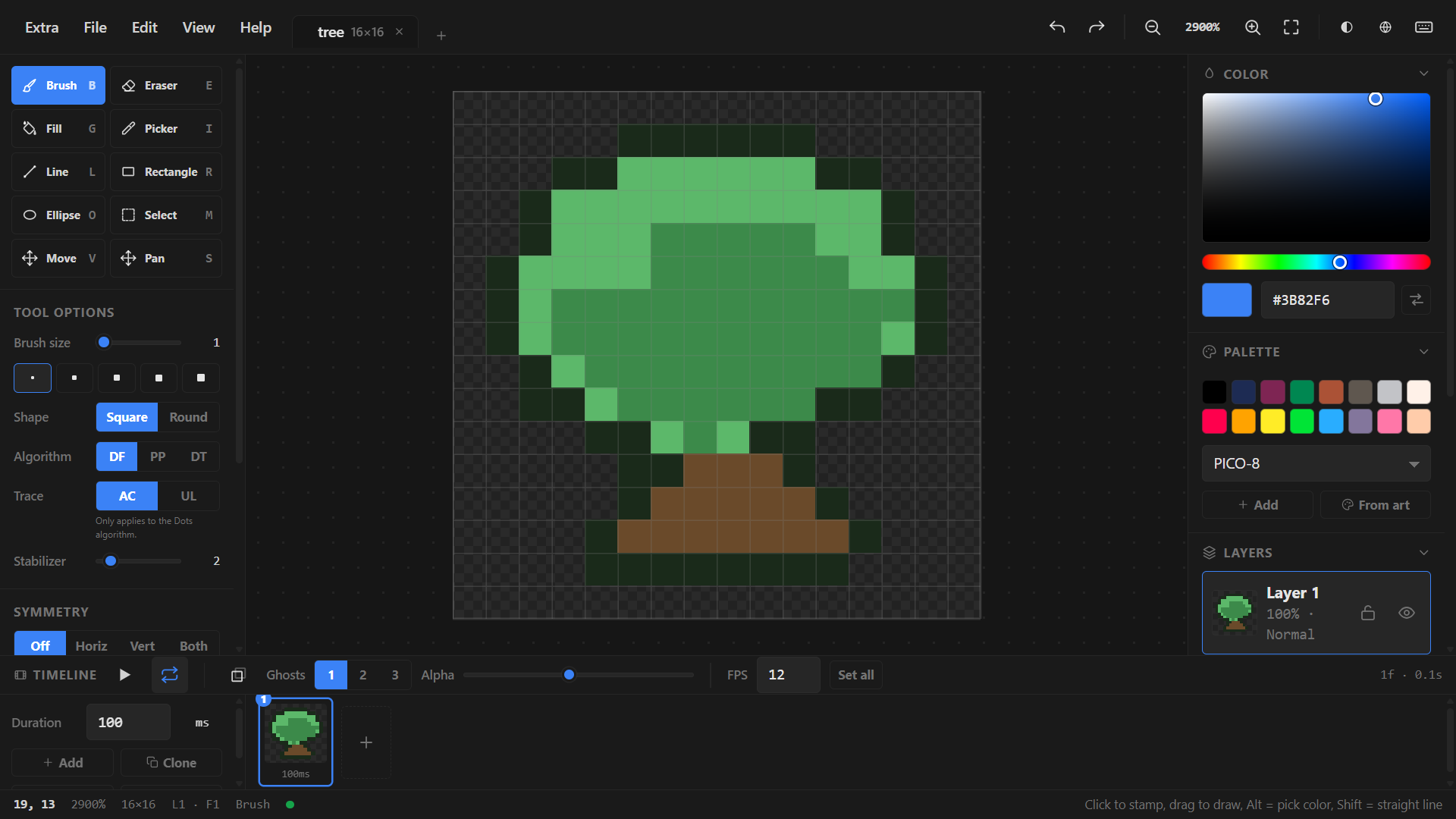This screenshot has height=819, width=1456.
Task: Set symmetry to Horiz
Action: [91, 645]
